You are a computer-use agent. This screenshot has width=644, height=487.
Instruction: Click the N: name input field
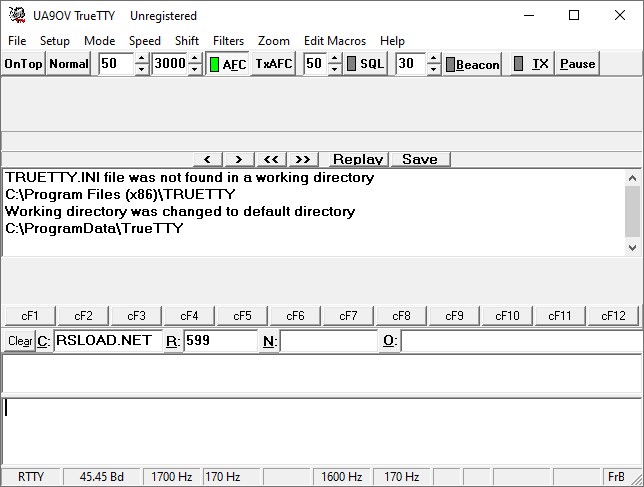point(329,341)
